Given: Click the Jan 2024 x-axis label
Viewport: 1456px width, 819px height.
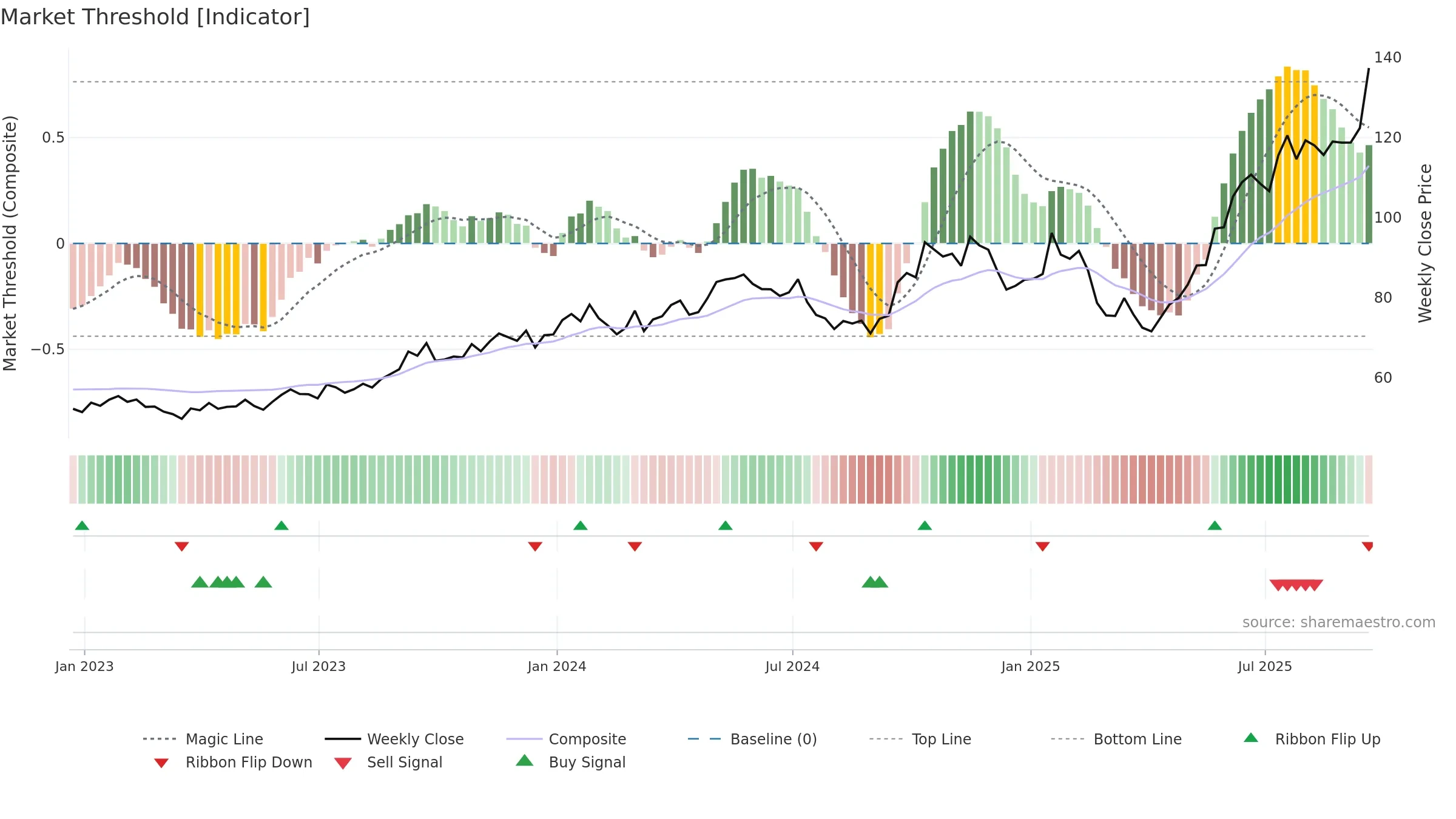Looking at the screenshot, I should point(557,666).
